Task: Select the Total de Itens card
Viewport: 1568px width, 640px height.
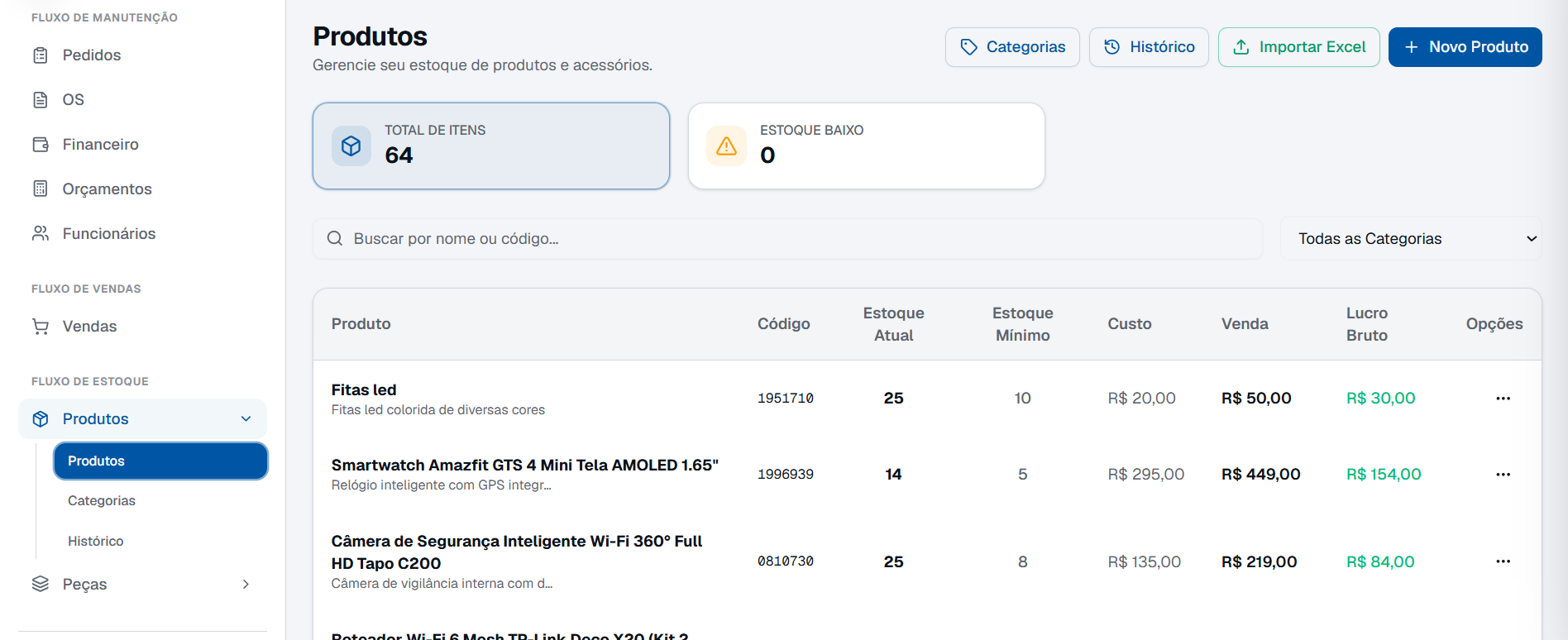Action: tap(491, 146)
